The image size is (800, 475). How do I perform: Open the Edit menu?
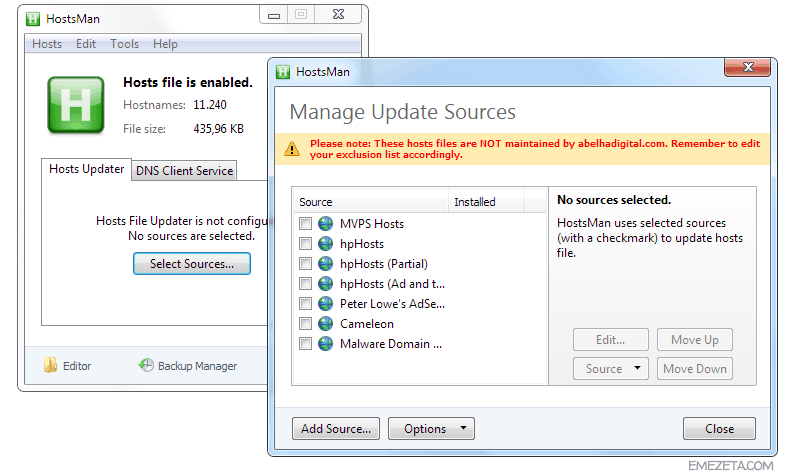(x=86, y=44)
